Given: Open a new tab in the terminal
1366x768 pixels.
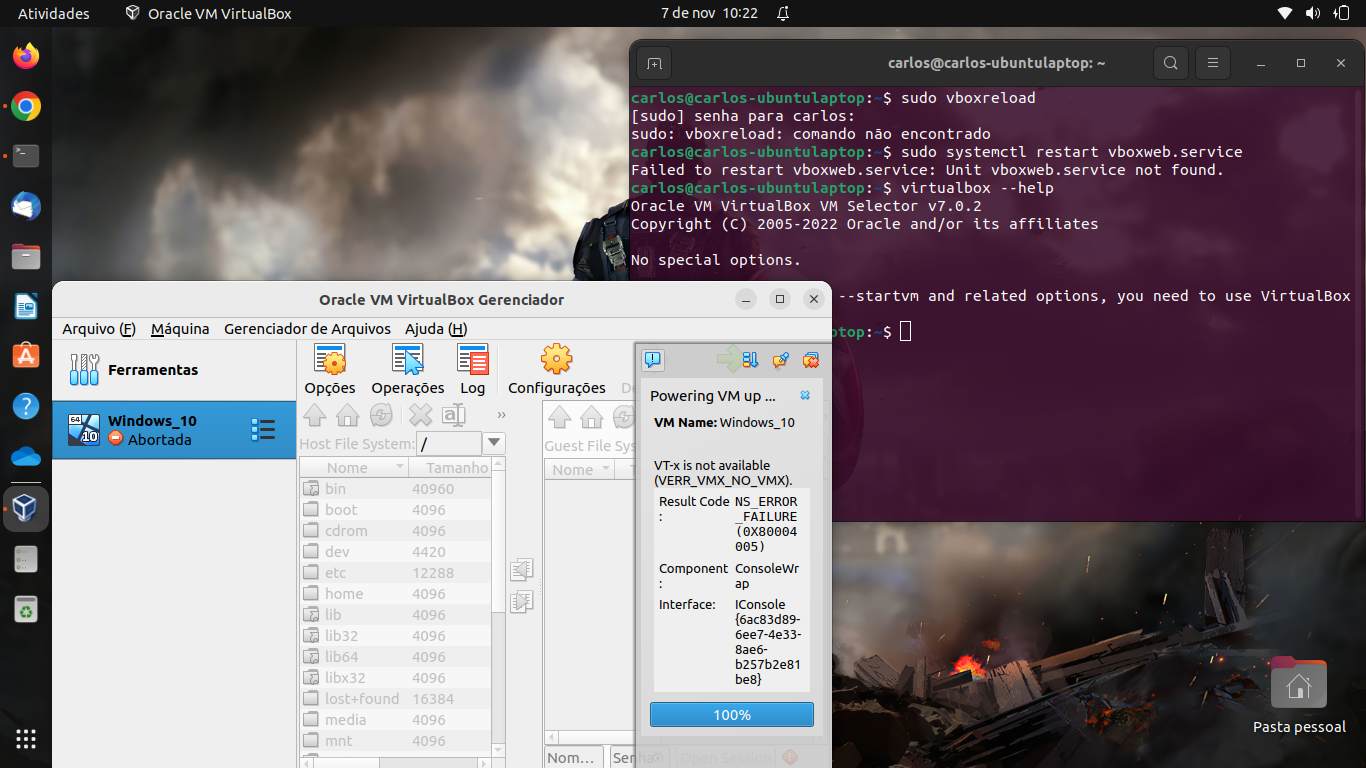Looking at the screenshot, I should [654, 63].
